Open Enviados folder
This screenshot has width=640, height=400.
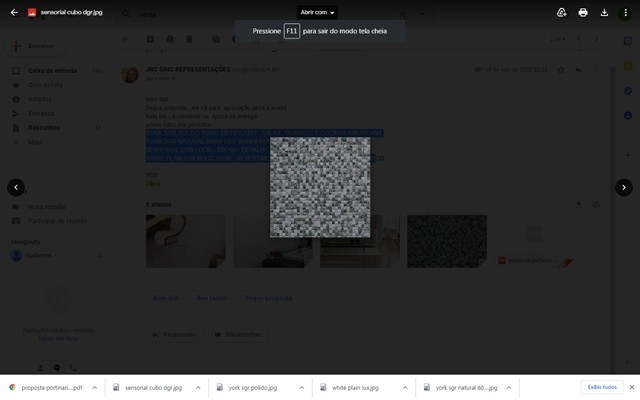pos(41,113)
